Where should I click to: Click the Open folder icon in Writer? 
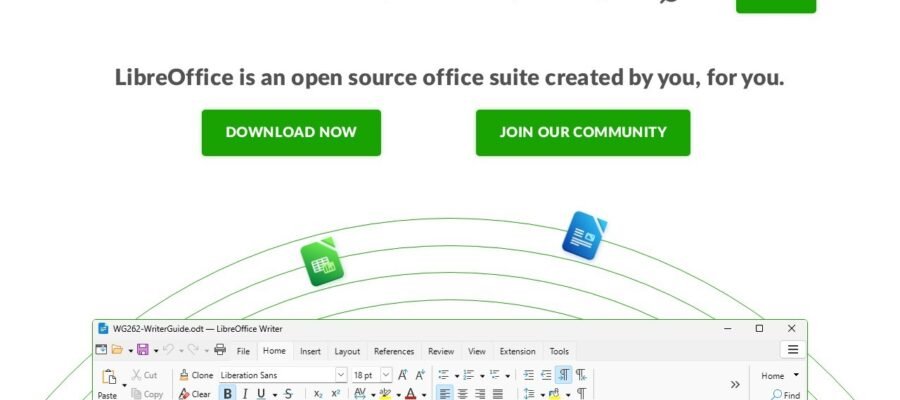pos(118,349)
